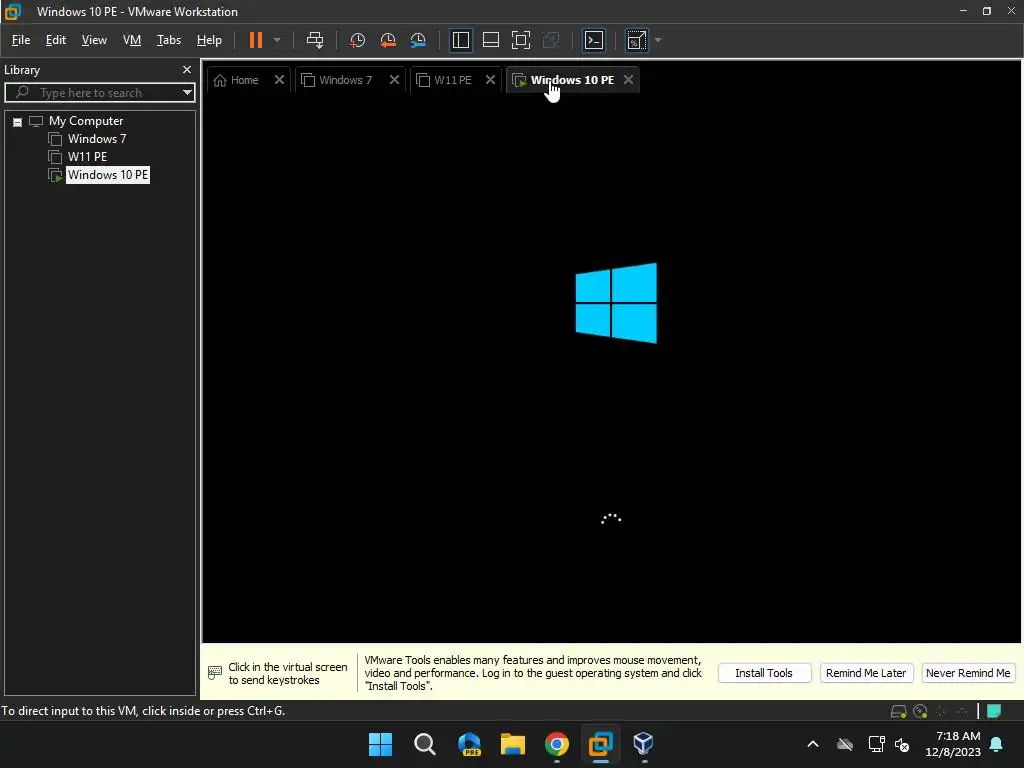Viewport: 1024px width, 768px height.
Task: Click the Install Tools button
Action: [764, 673]
